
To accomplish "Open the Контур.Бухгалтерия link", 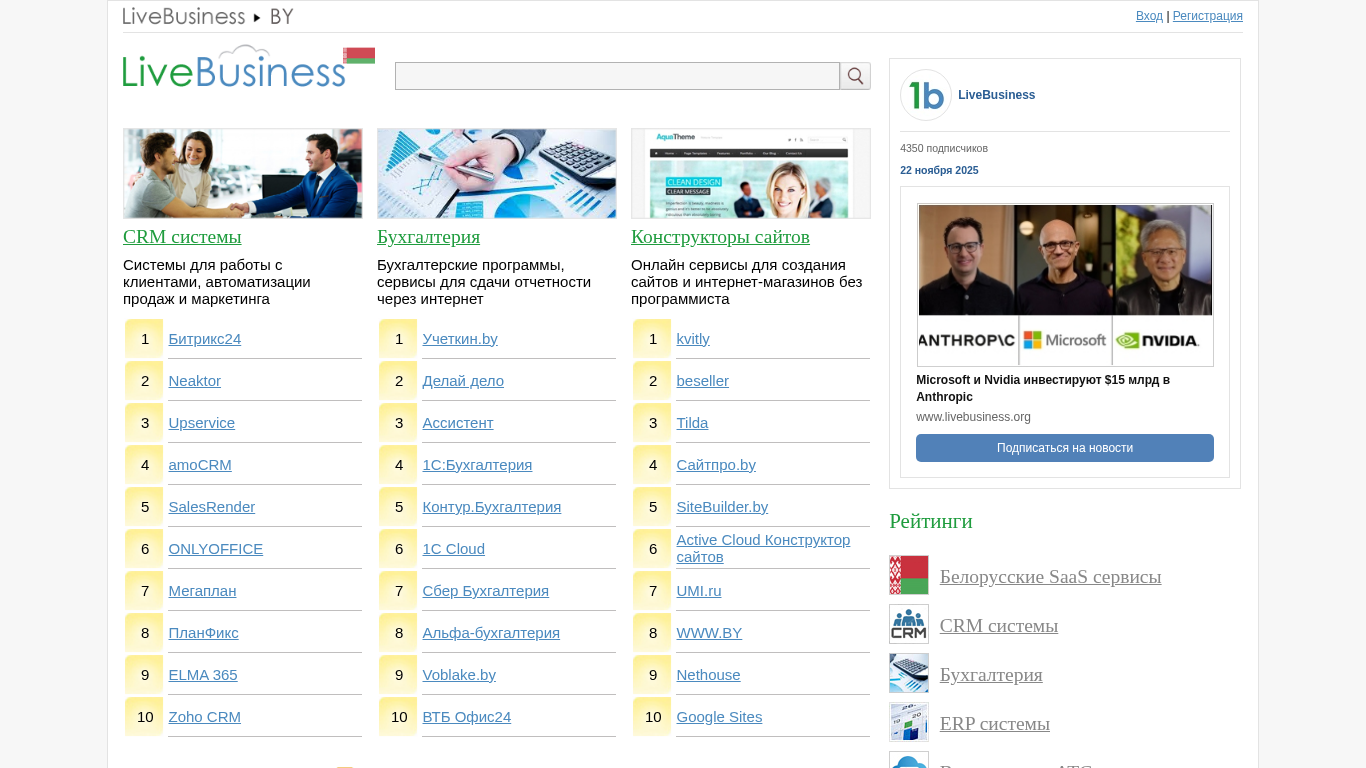I will (492, 507).
